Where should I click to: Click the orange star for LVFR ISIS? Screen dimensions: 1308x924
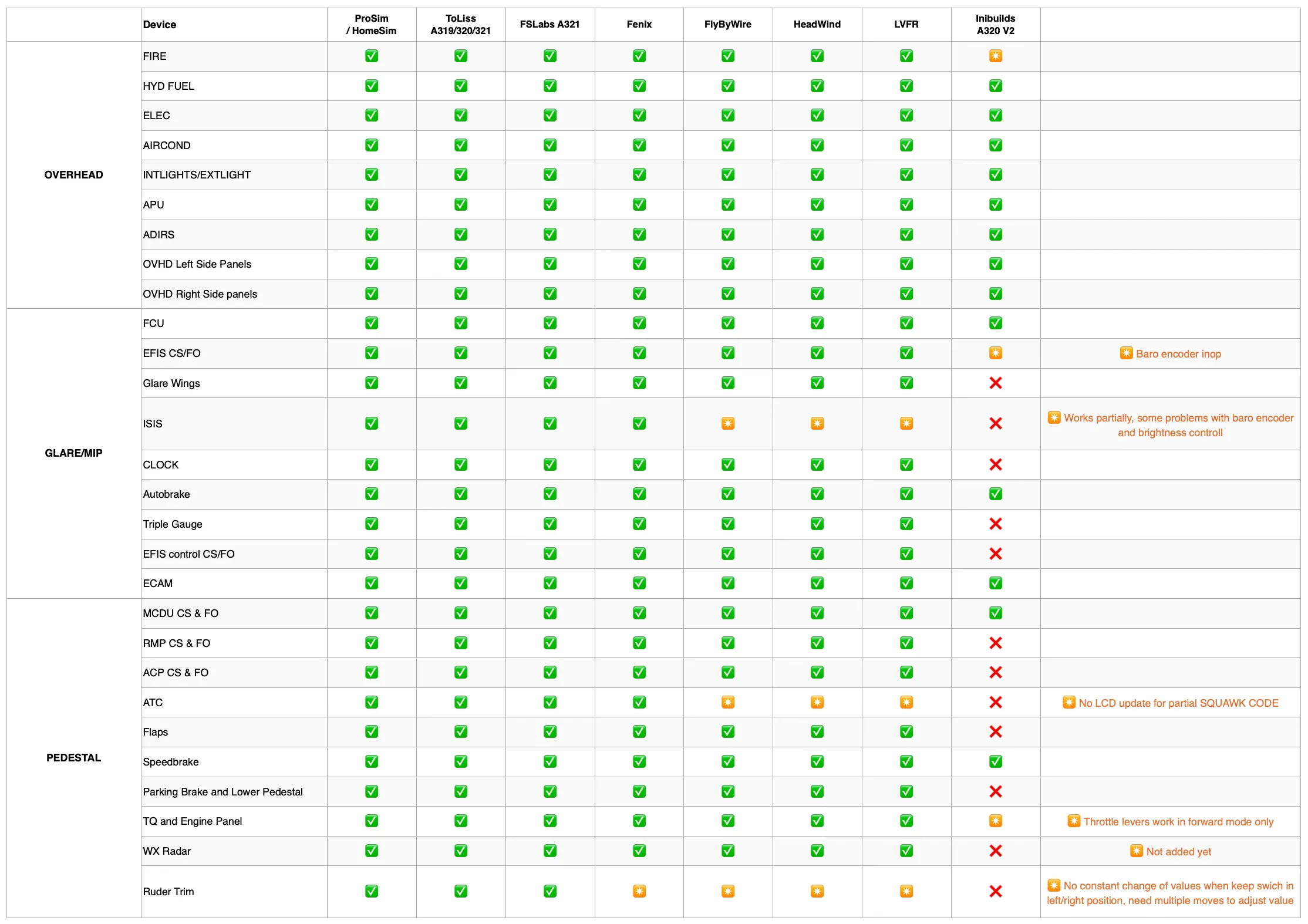tap(906, 423)
